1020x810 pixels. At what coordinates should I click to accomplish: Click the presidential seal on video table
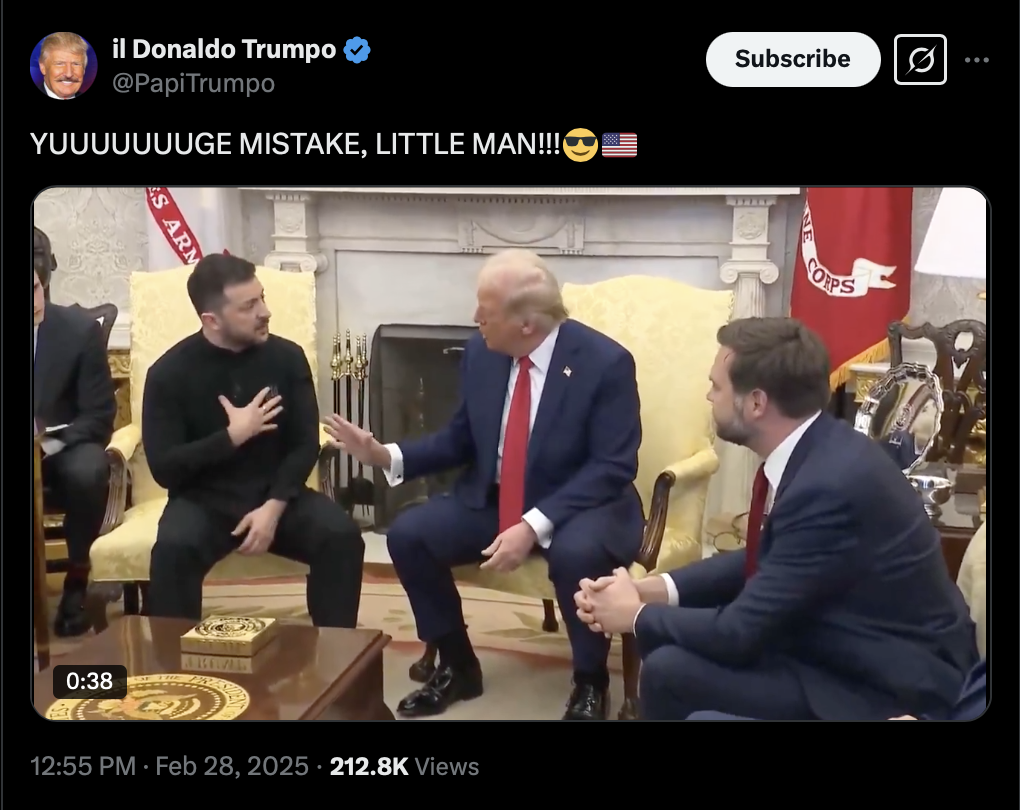point(150,697)
